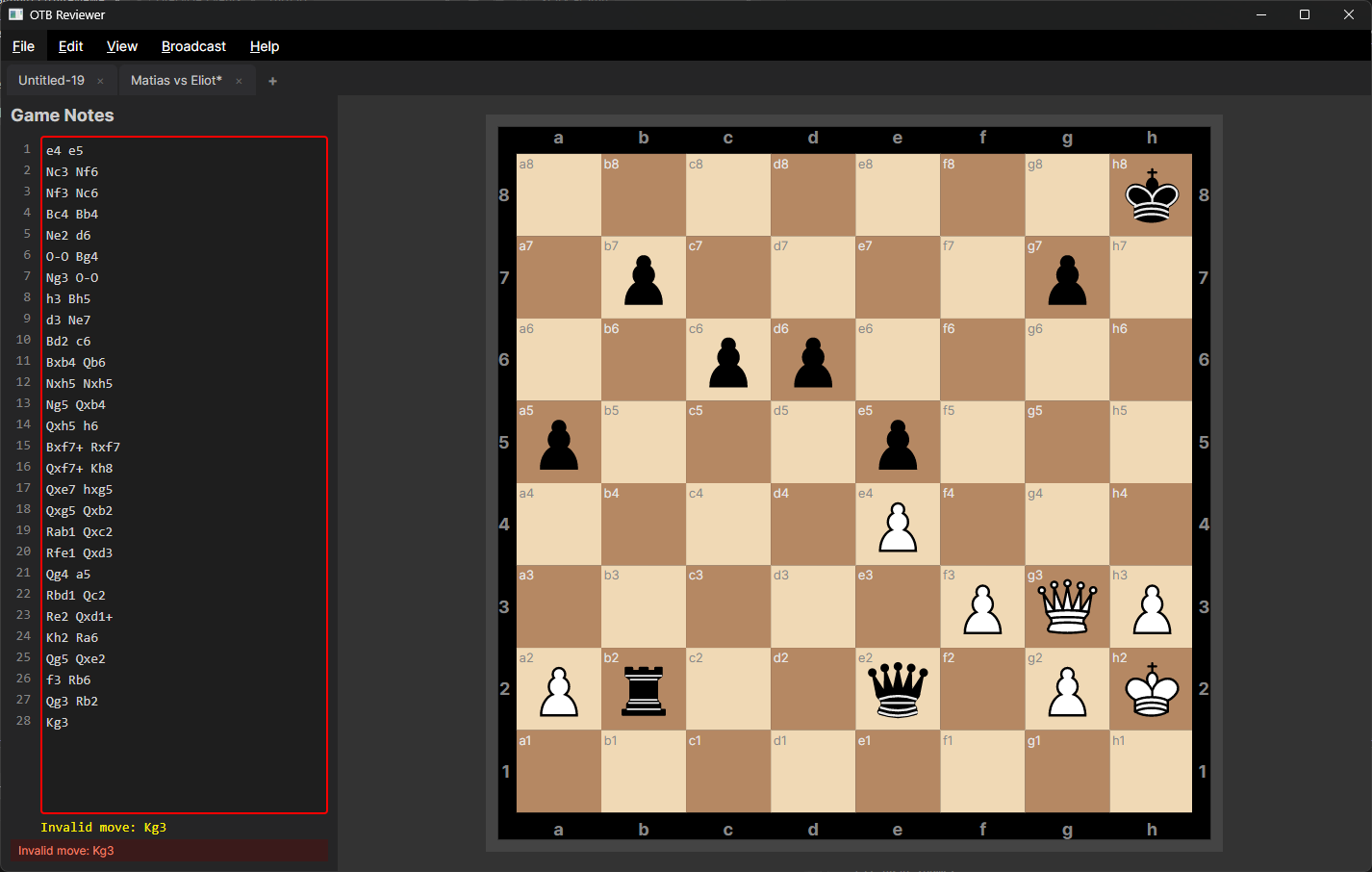Select the black queen on e2
1372x872 pixels.
pyautogui.click(x=898, y=688)
